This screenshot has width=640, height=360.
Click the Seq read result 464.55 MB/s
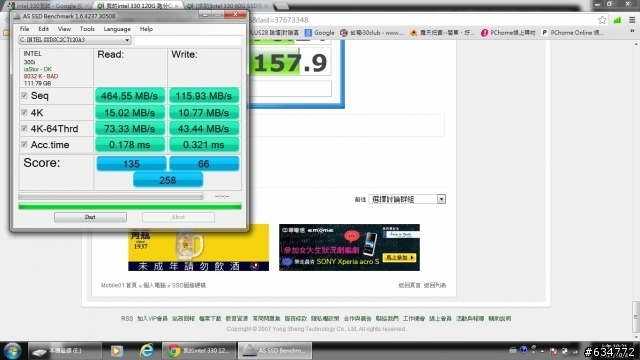tap(130, 96)
